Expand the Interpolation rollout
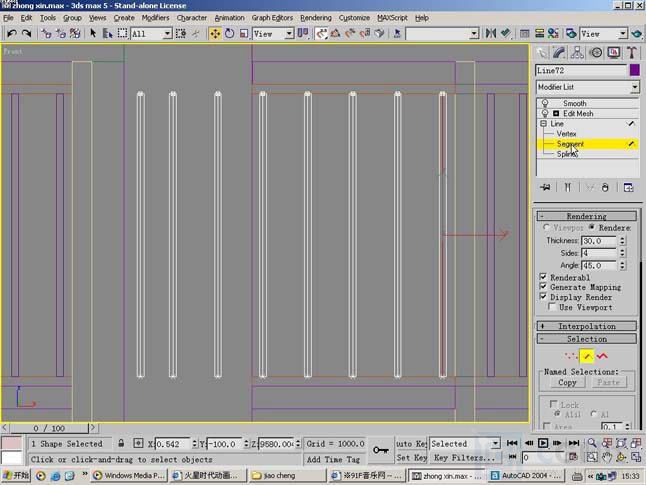Image resolution: width=646 pixels, height=485 pixels. 587,326
